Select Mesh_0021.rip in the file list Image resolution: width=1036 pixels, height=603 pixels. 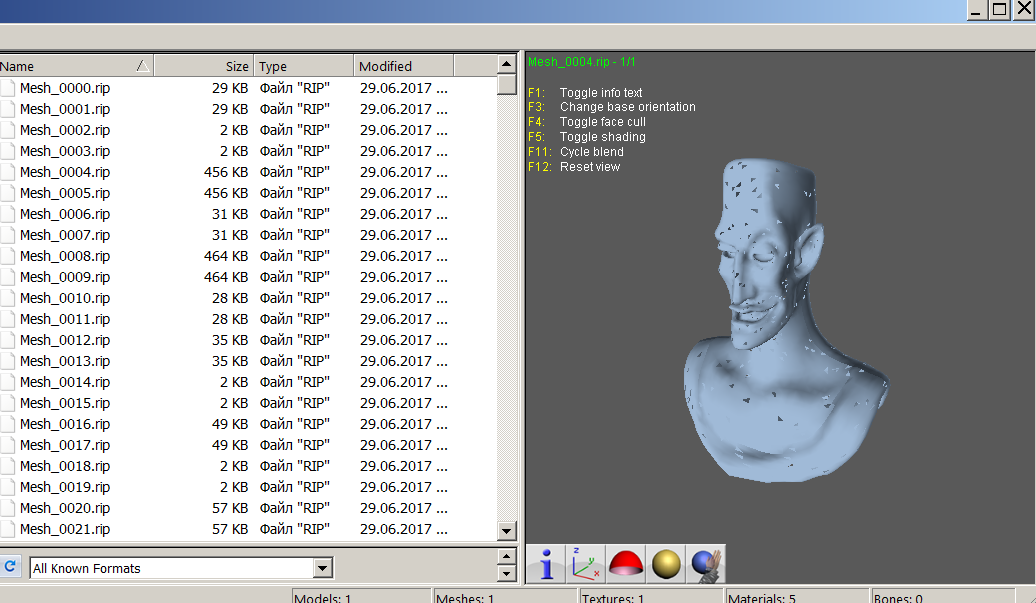coord(65,529)
